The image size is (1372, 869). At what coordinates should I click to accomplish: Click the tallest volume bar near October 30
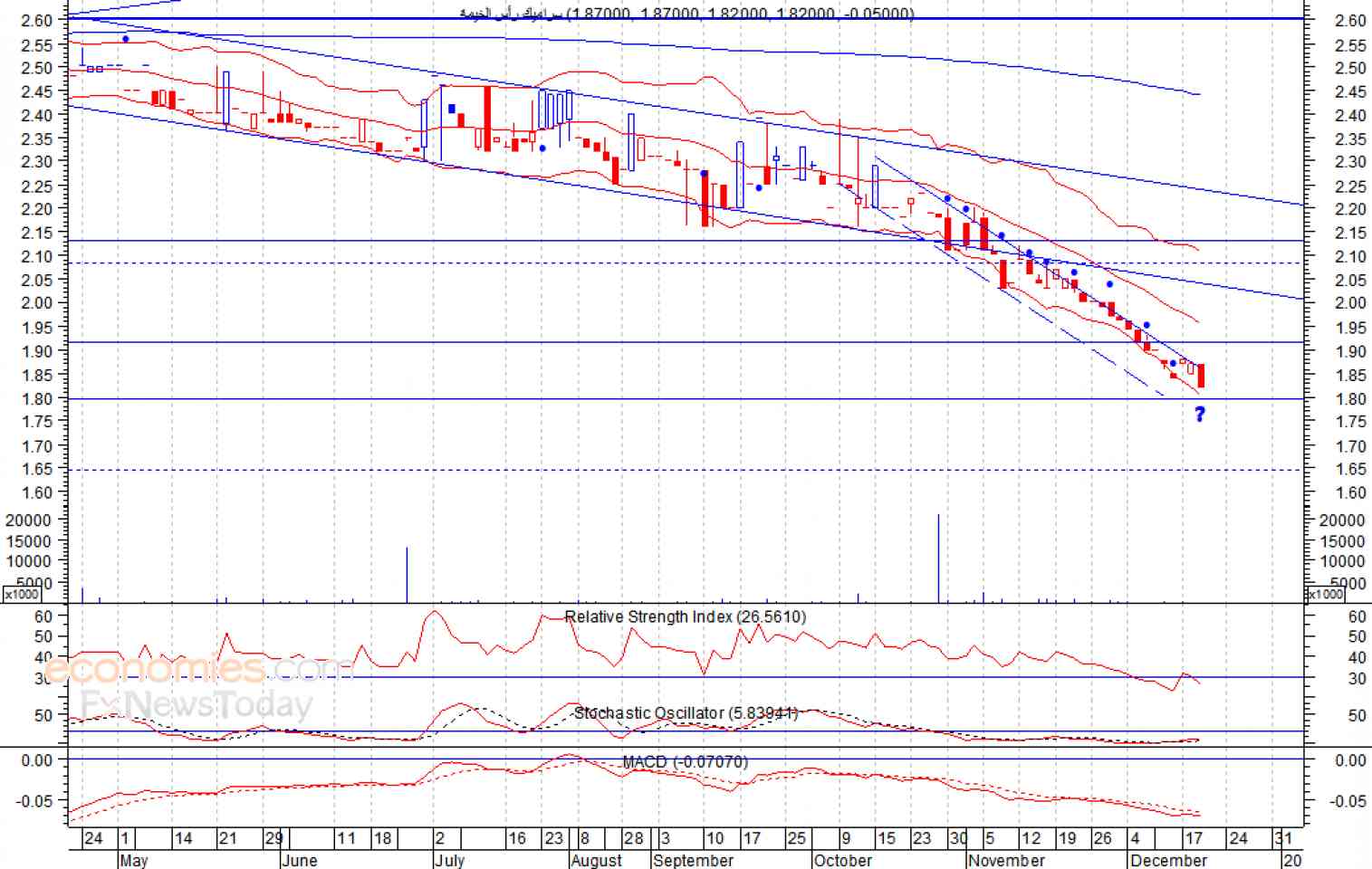(x=938, y=558)
